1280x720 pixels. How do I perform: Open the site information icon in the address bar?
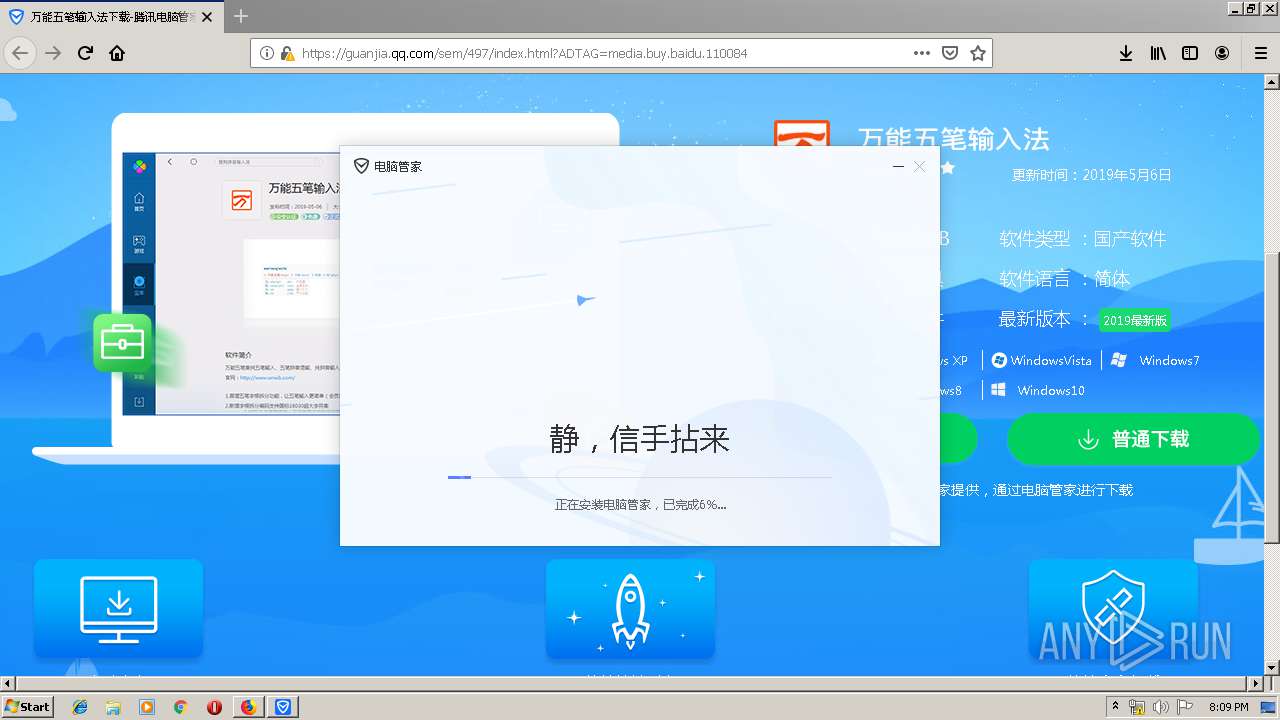pyautogui.click(x=267, y=53)
